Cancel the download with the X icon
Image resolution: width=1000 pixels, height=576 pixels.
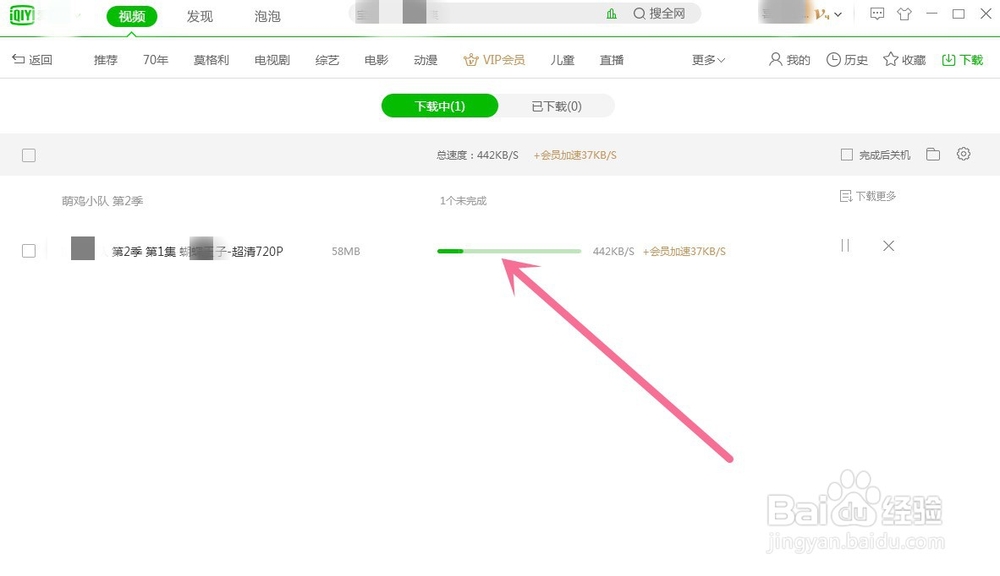(889, 245)
